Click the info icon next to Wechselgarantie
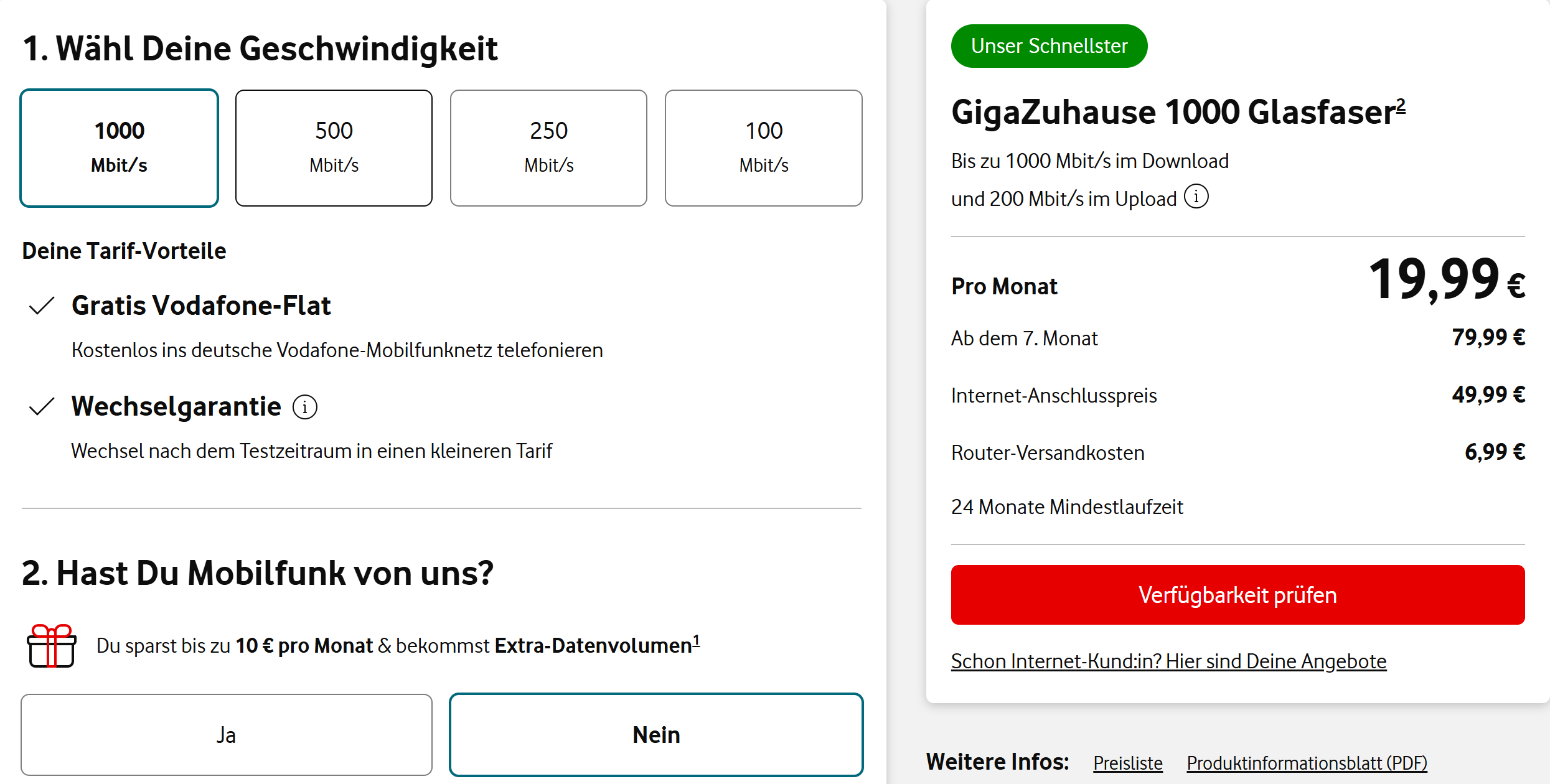The image size is (1550, 784). tap(305, 408)
